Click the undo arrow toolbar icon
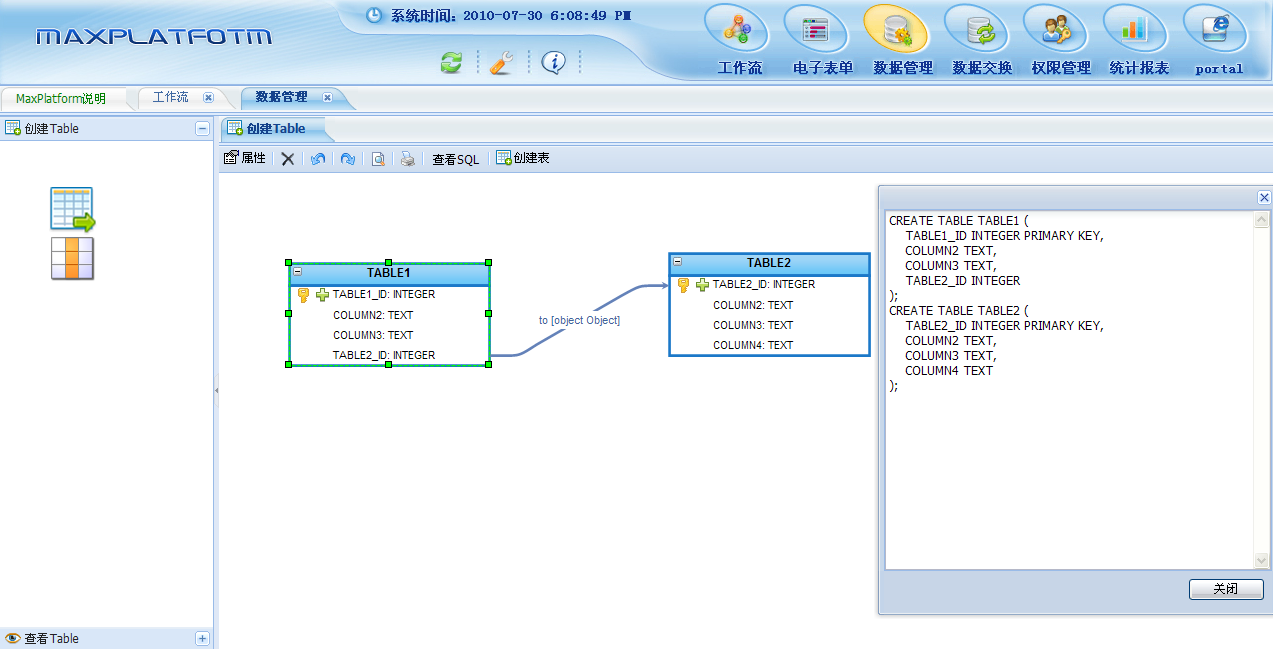 click(x=318, y=159)
